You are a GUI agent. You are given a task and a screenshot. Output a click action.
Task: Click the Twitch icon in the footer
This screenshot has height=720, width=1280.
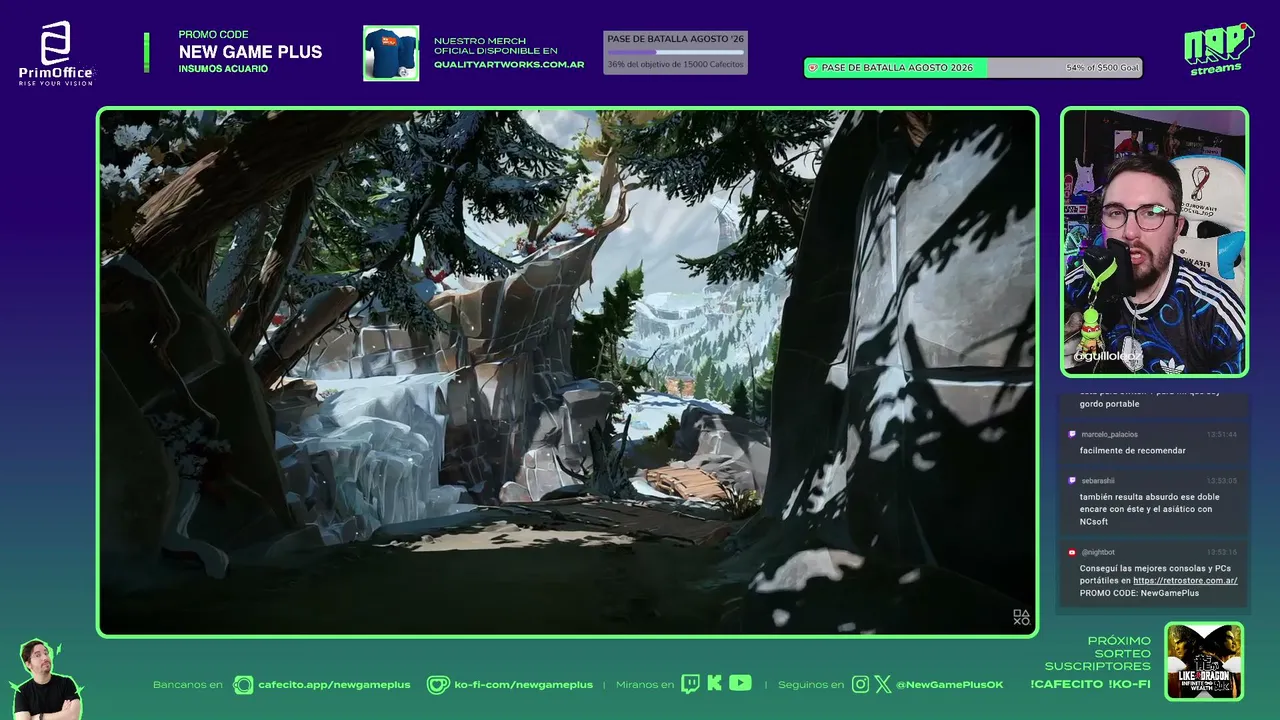[690, 684]
